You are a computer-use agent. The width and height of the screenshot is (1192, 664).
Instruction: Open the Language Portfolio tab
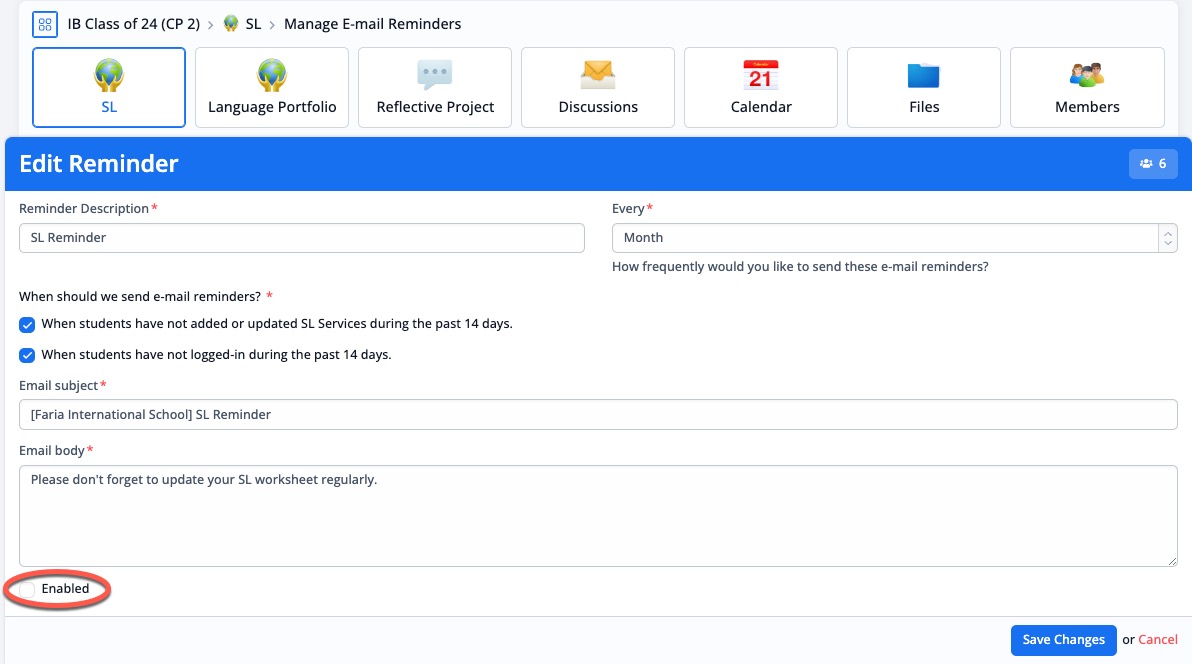pos(272,87)
